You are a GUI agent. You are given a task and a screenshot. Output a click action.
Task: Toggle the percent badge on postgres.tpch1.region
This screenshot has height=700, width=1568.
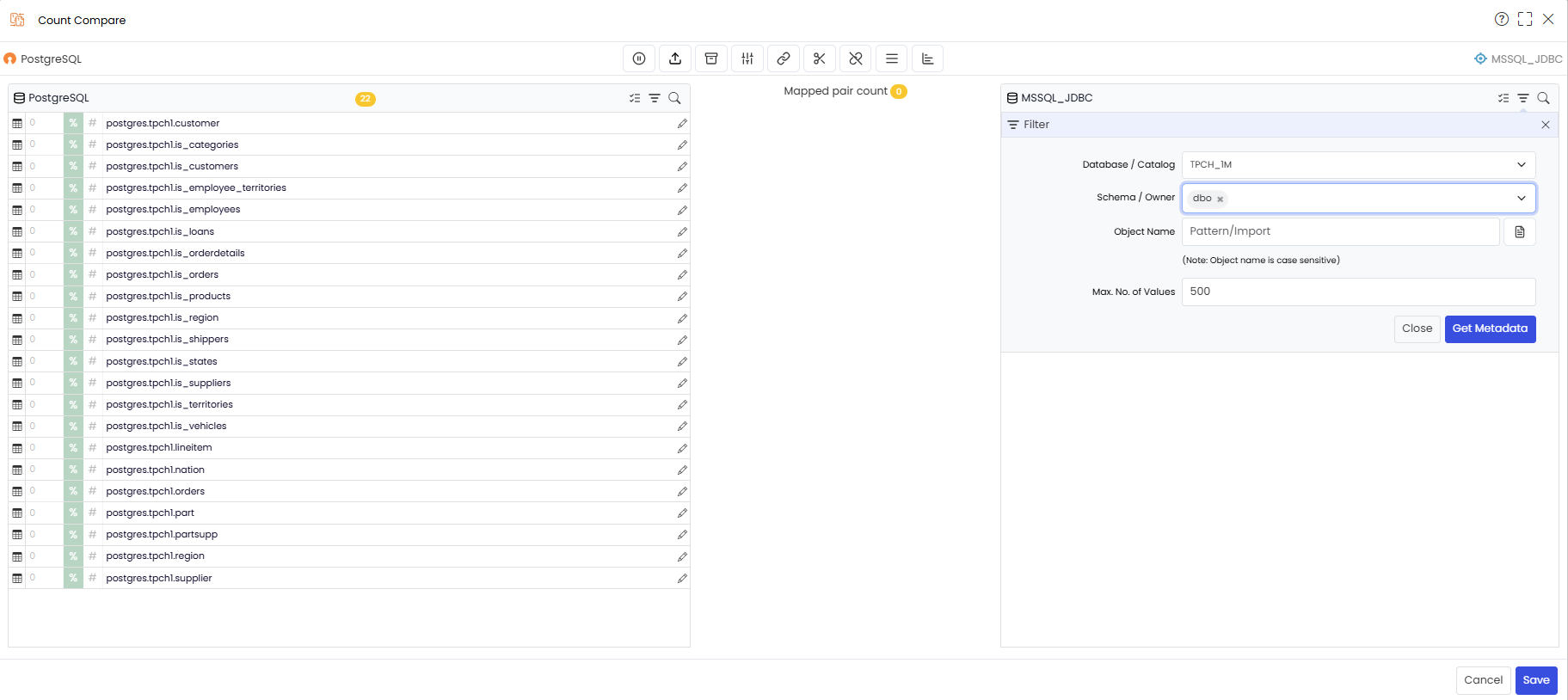[73, 556]
